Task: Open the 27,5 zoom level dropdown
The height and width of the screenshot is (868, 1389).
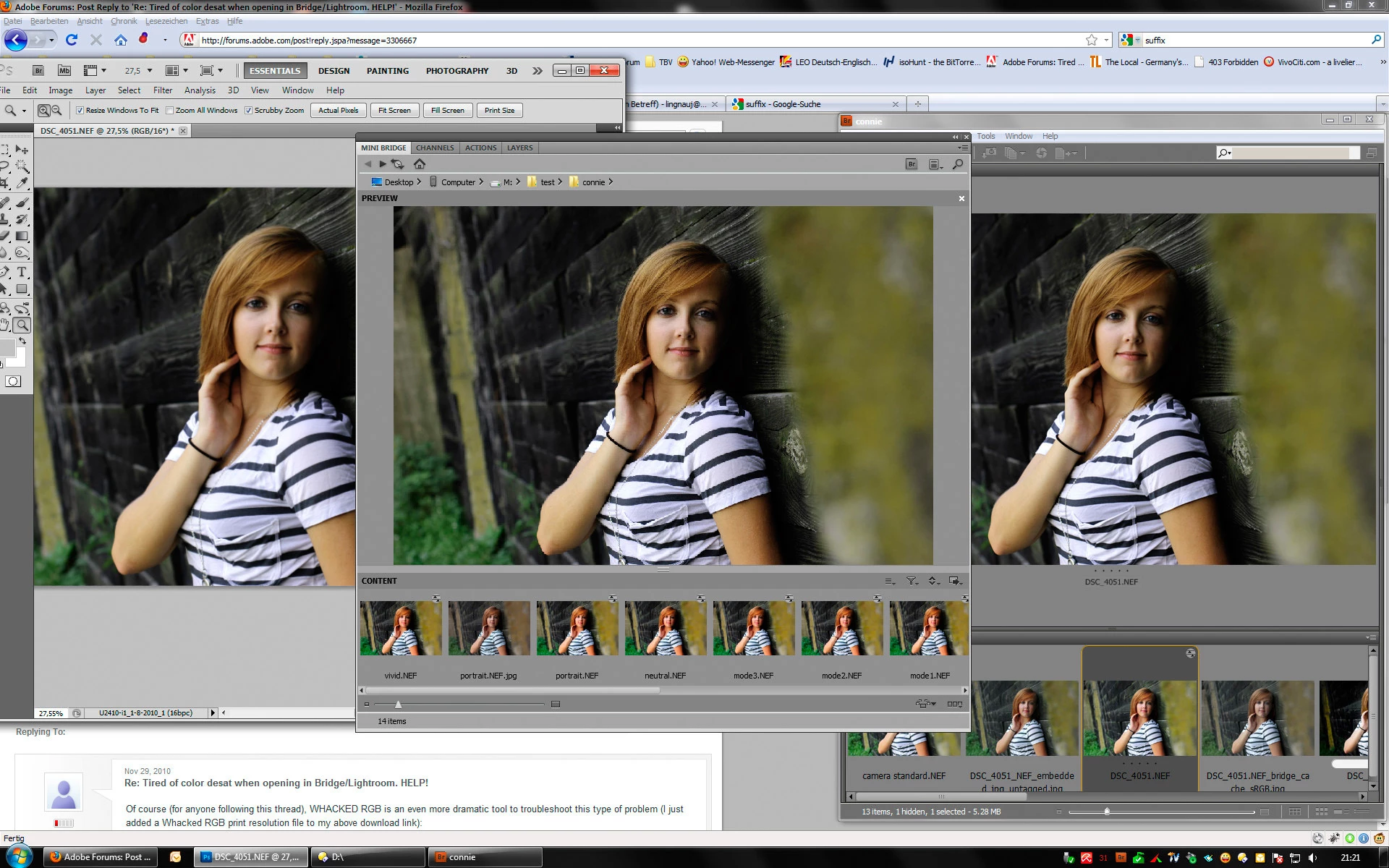Action: tap(150, 71)
